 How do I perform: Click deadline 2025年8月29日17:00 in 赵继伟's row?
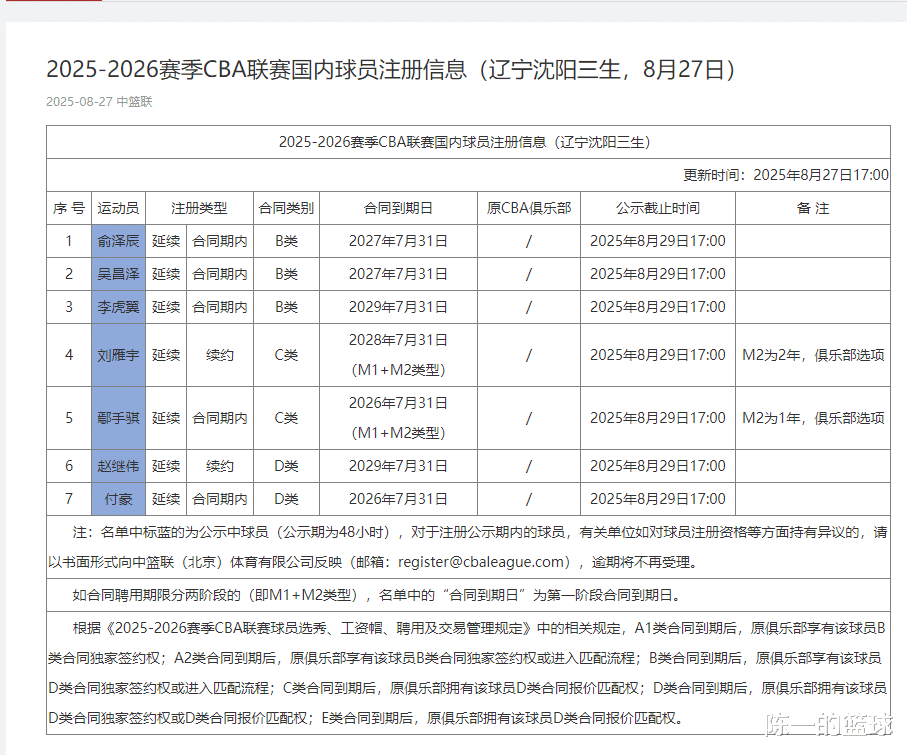coord(658,466)
